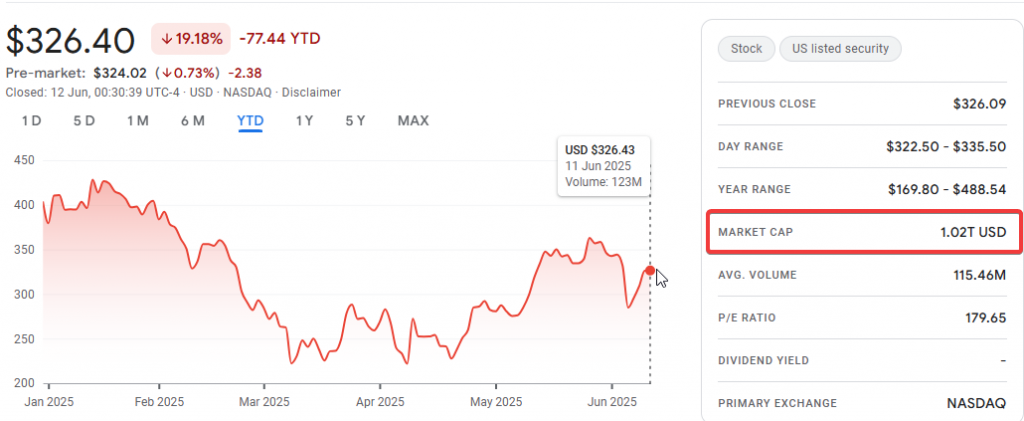Click the Jan 2025 axis label
This screenshot has height=421, width=1024.
(x=49, y=401)
